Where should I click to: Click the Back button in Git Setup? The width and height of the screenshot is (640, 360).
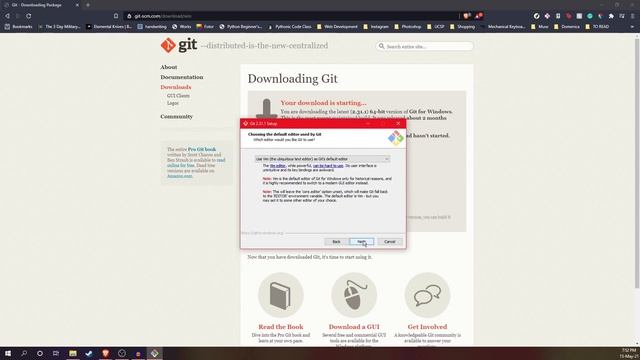click(x=336, y=242)
